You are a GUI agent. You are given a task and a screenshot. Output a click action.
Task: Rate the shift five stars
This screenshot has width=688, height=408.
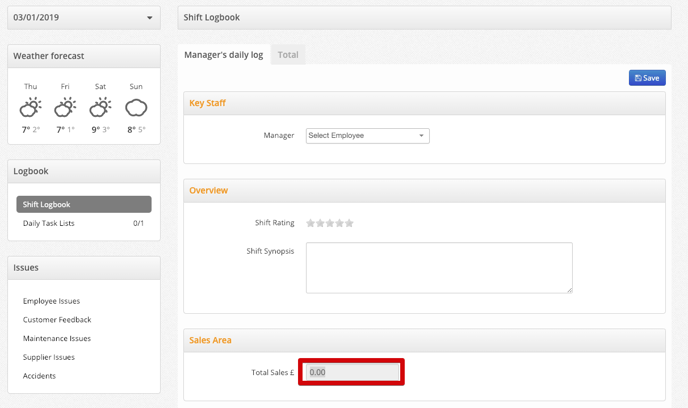click(349, 223)
